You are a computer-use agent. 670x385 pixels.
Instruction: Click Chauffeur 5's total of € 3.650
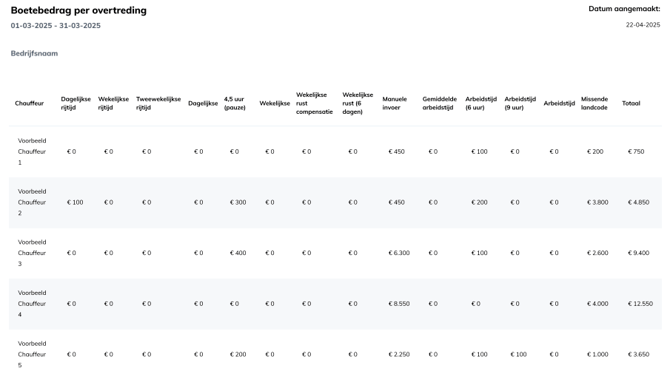pyautogui.click(x=638, y=355)
